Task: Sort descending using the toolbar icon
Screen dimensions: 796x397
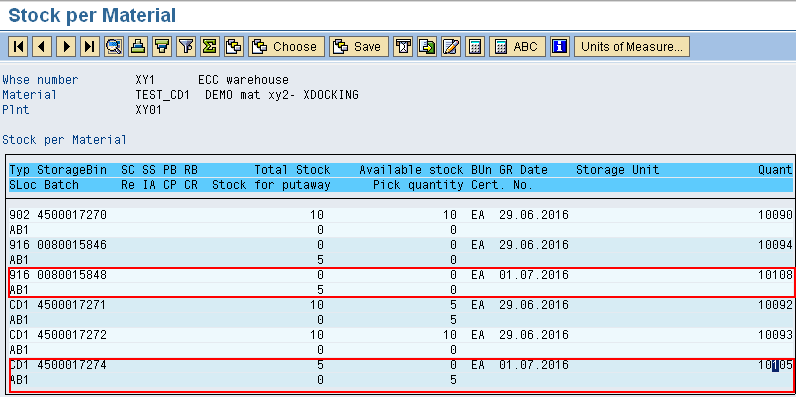Action: [162, 47]
